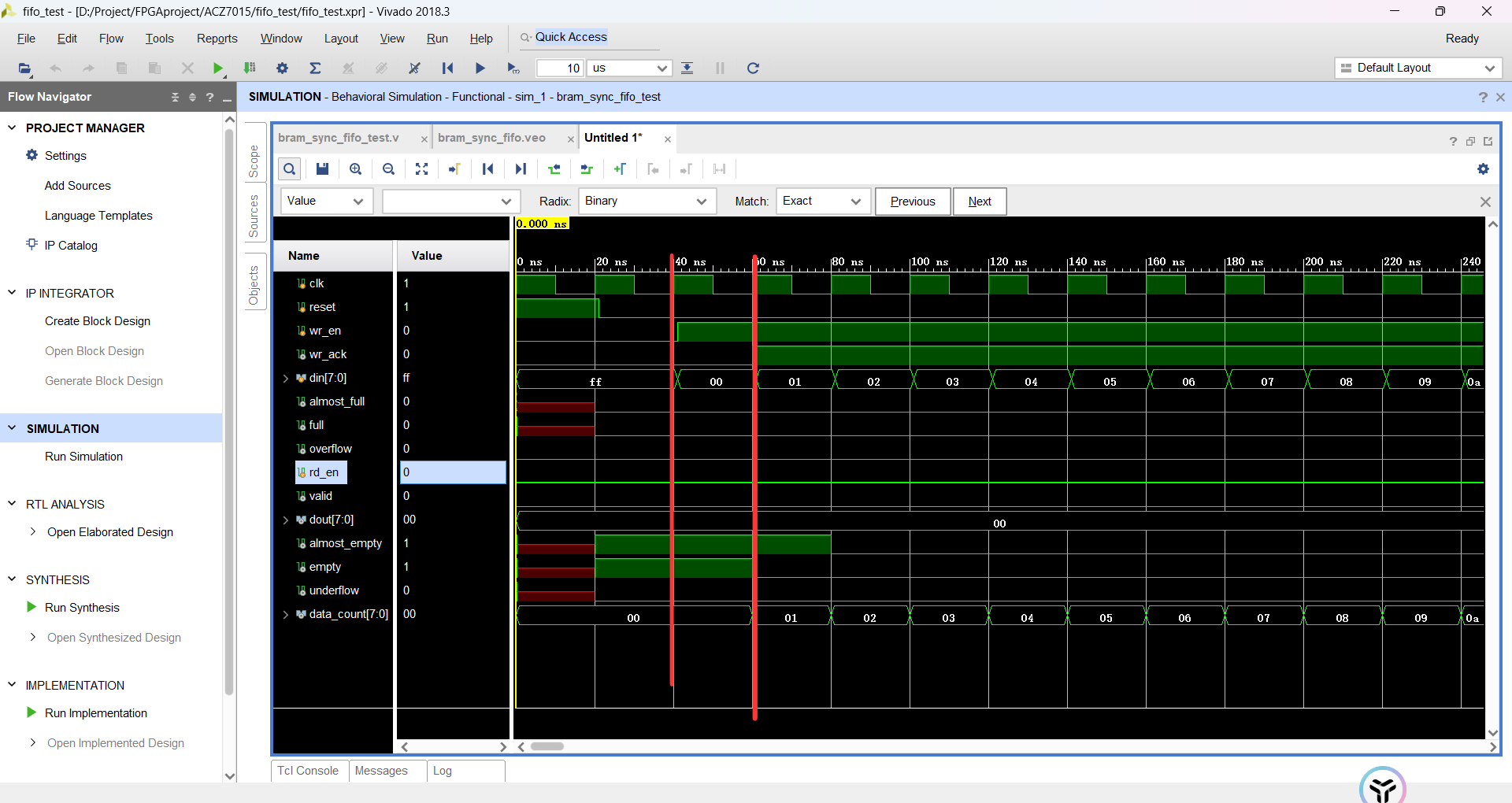
Task: Open the time unit 'us' dropdown
Action: coord(630,68)
